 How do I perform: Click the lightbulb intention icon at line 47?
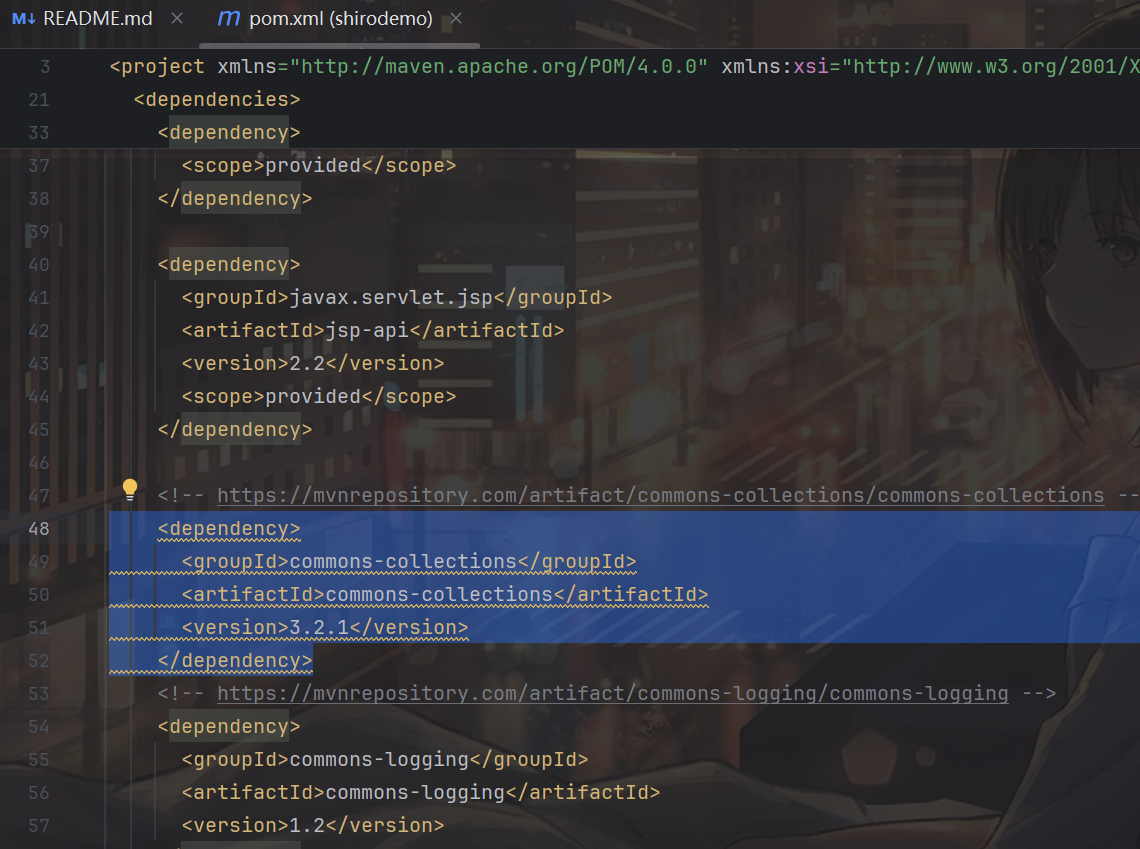pyautogui.click(x=129, y=489)
